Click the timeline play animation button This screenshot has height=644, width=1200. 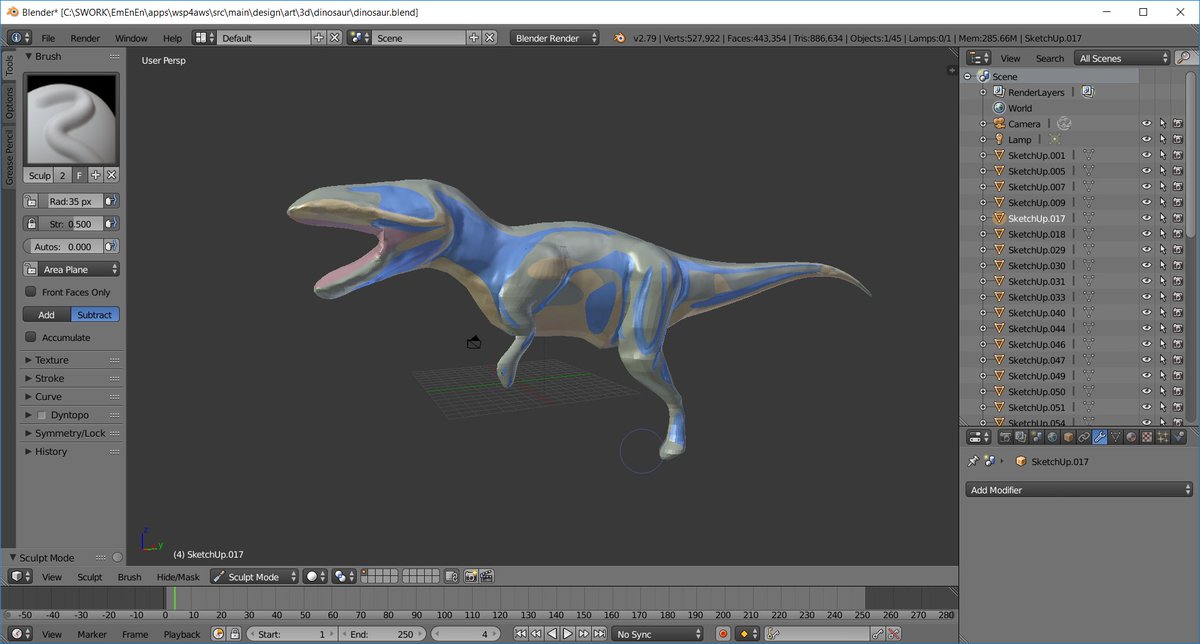coord(567,634)
